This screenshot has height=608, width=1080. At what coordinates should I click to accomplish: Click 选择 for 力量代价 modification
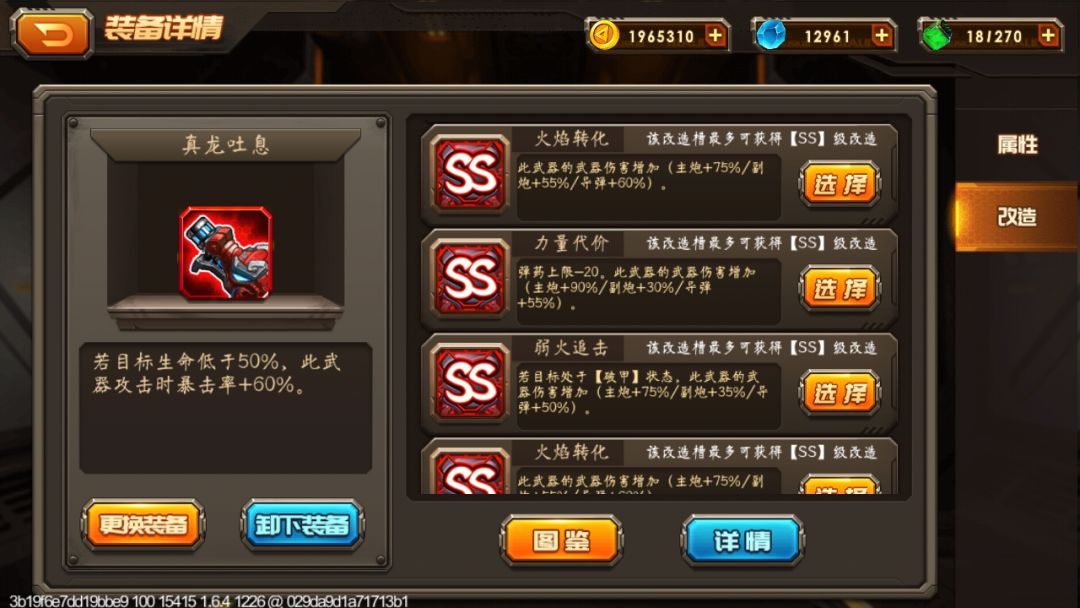840,289
